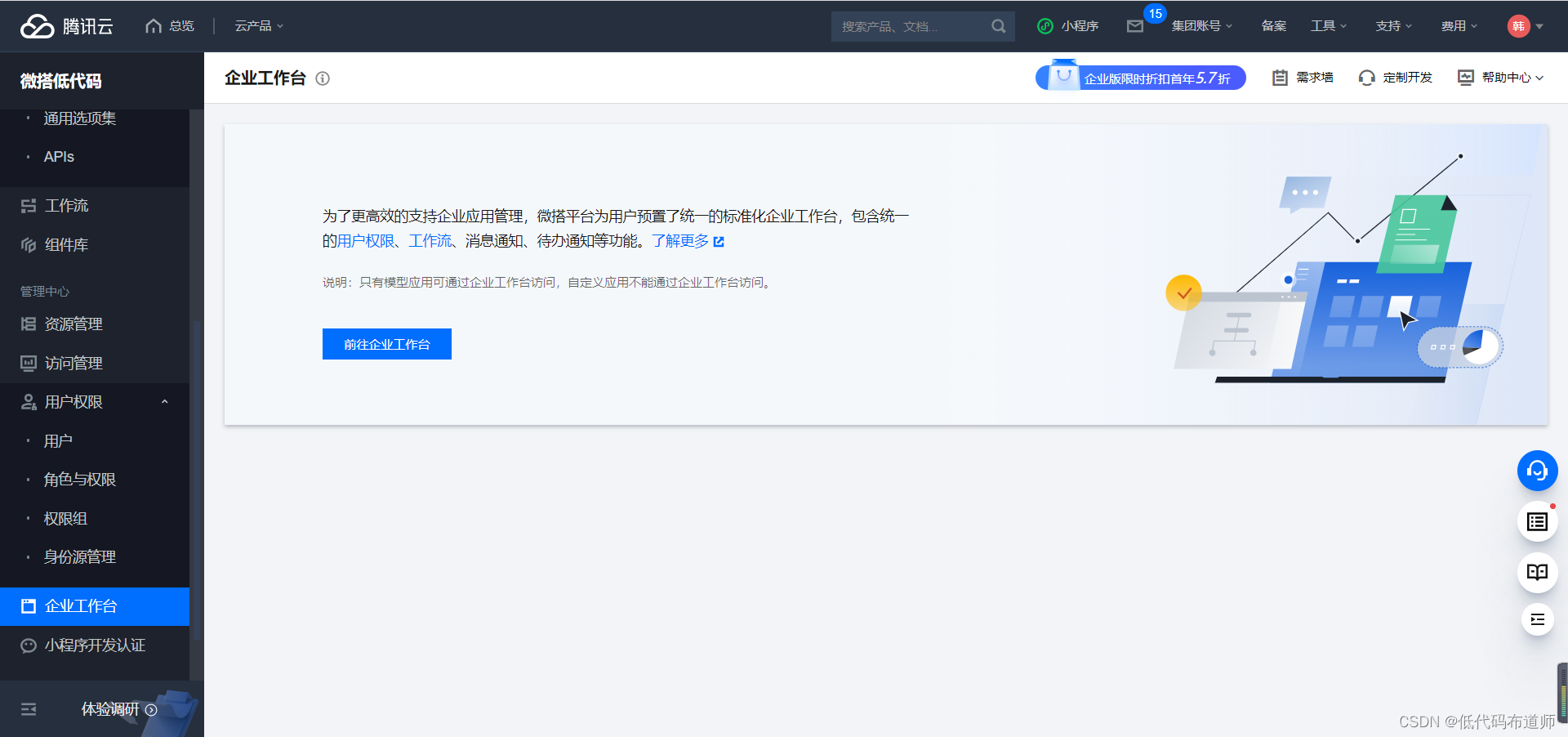Collapse sidebar with bottom menu icon
Image resolution: width=1568 pixels, height=737 pixels.
coord(29,709)
